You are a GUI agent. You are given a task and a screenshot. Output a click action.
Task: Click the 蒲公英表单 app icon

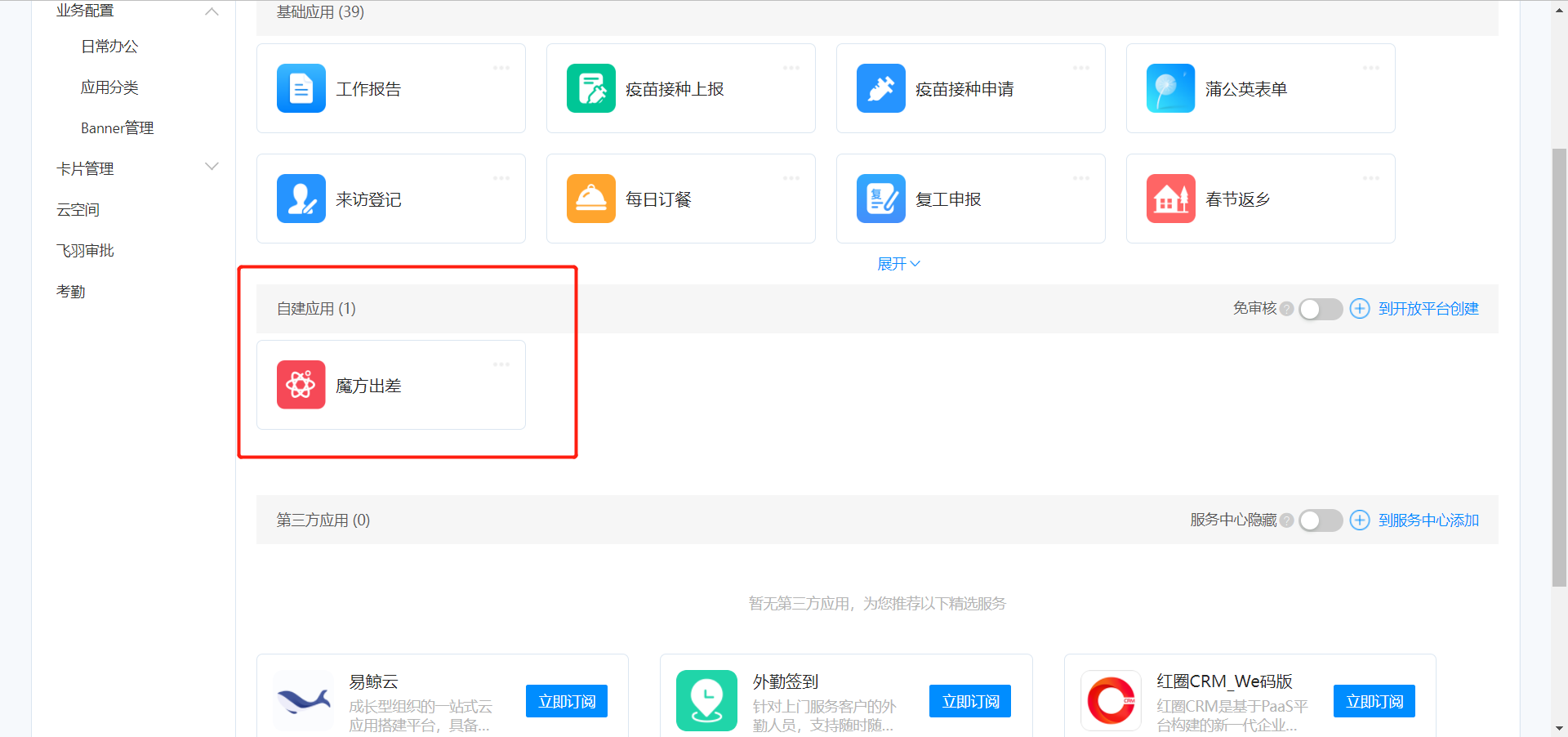(1169, 88)
